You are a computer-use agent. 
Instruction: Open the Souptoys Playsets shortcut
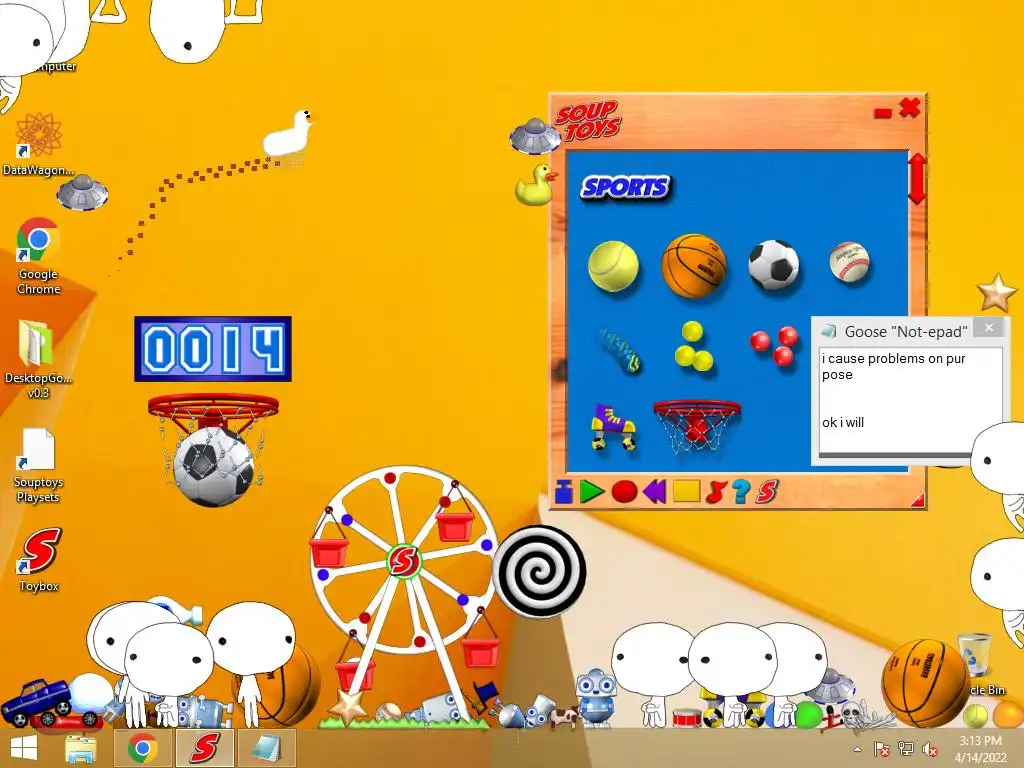38,465
